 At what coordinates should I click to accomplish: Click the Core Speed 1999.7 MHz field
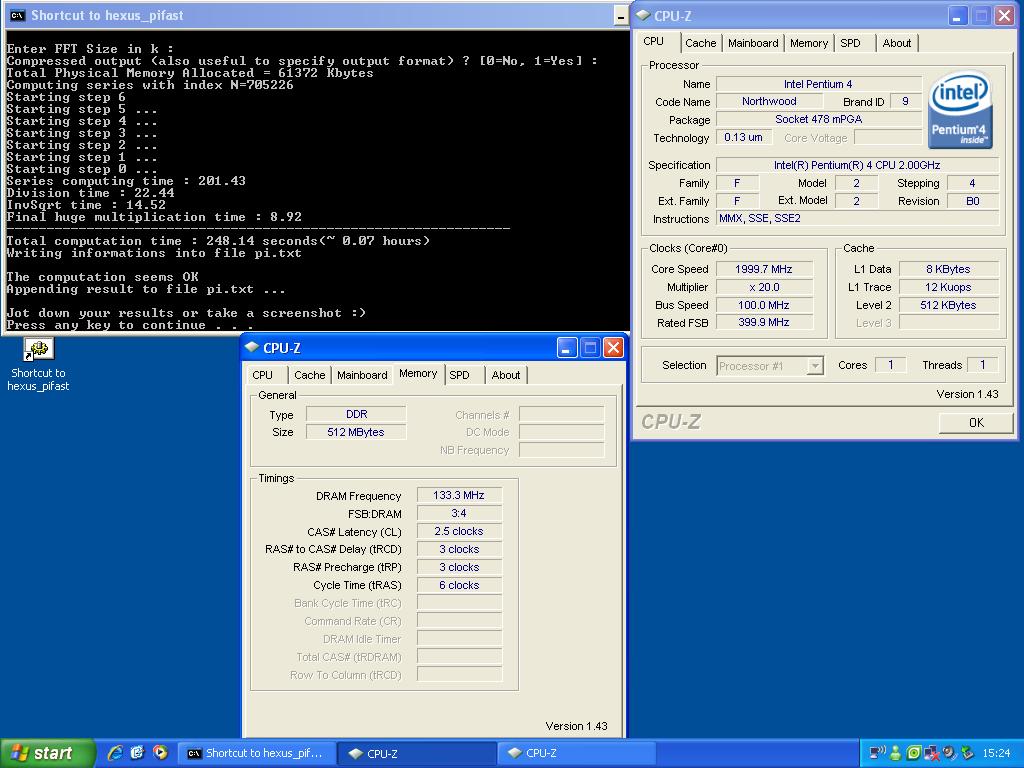pyautogui.click(x=764, y=269)
